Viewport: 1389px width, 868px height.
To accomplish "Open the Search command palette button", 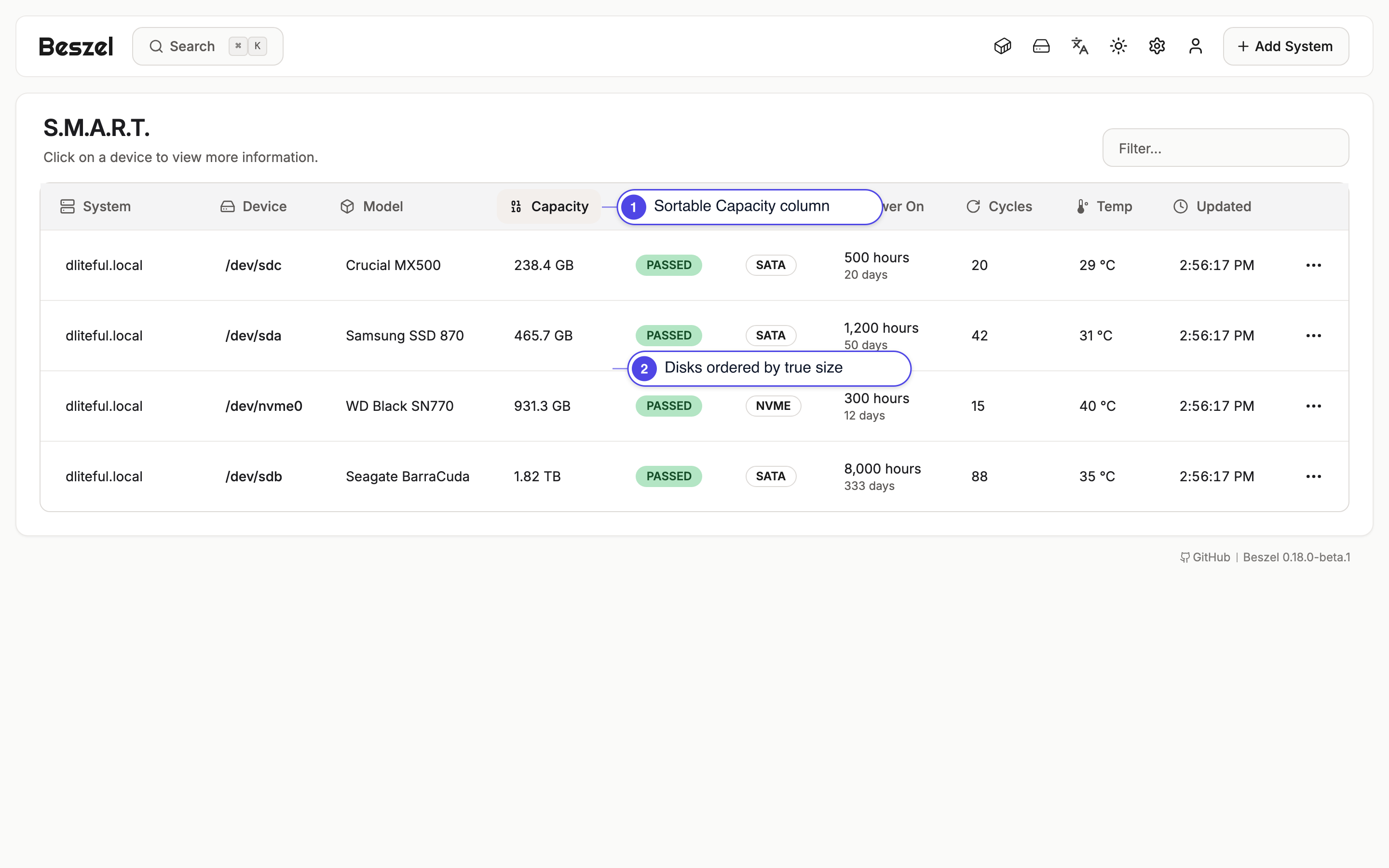I will [x=208, y=46].
